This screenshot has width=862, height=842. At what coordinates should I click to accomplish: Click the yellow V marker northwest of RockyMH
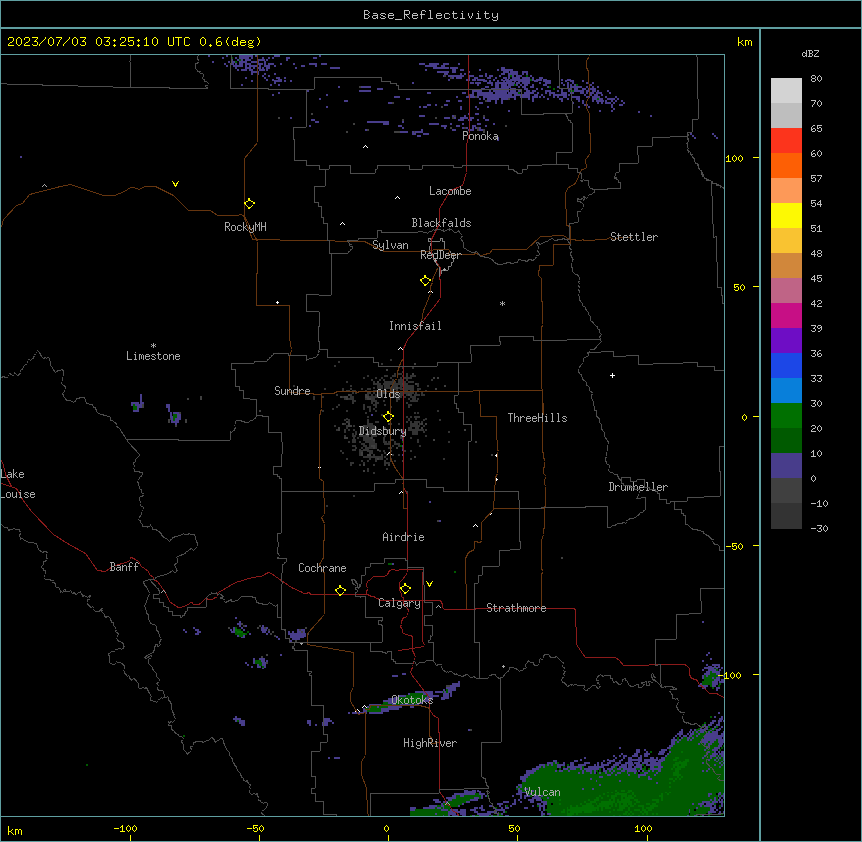pyautogui.click(x=175, y=184)
